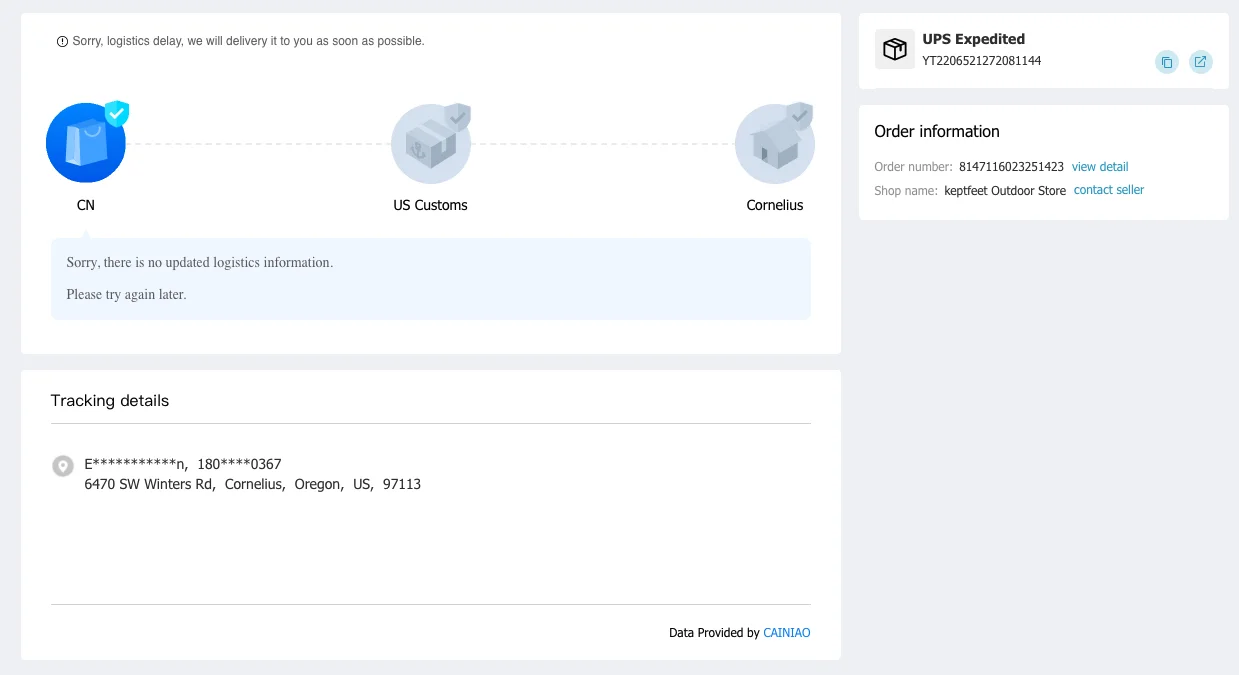Click the US Customs package stage icon
This screenshot has width=1239, height=675.
(x=430, y=144)
